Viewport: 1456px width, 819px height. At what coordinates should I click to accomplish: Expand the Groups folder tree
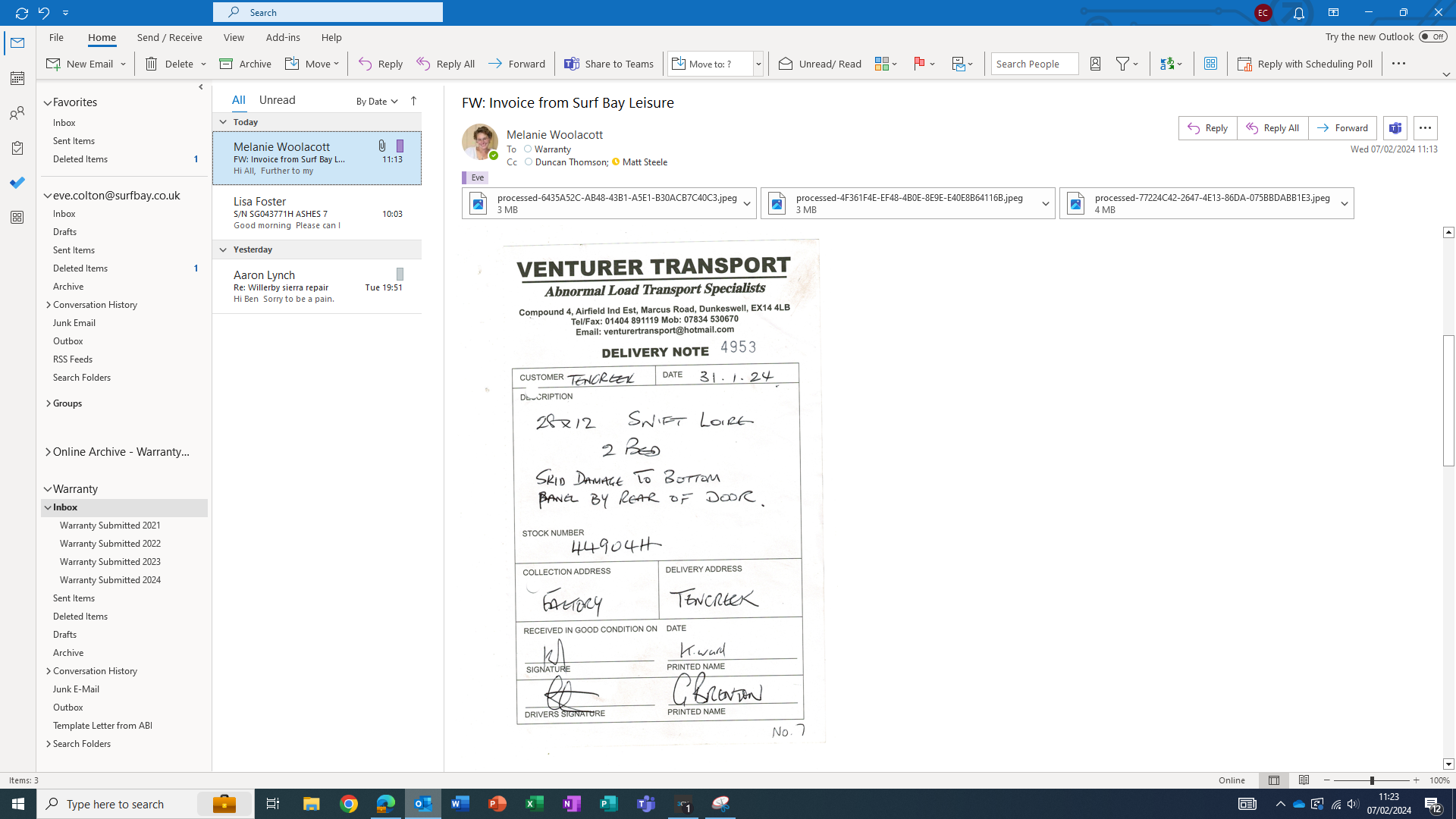tap(49, 403)
